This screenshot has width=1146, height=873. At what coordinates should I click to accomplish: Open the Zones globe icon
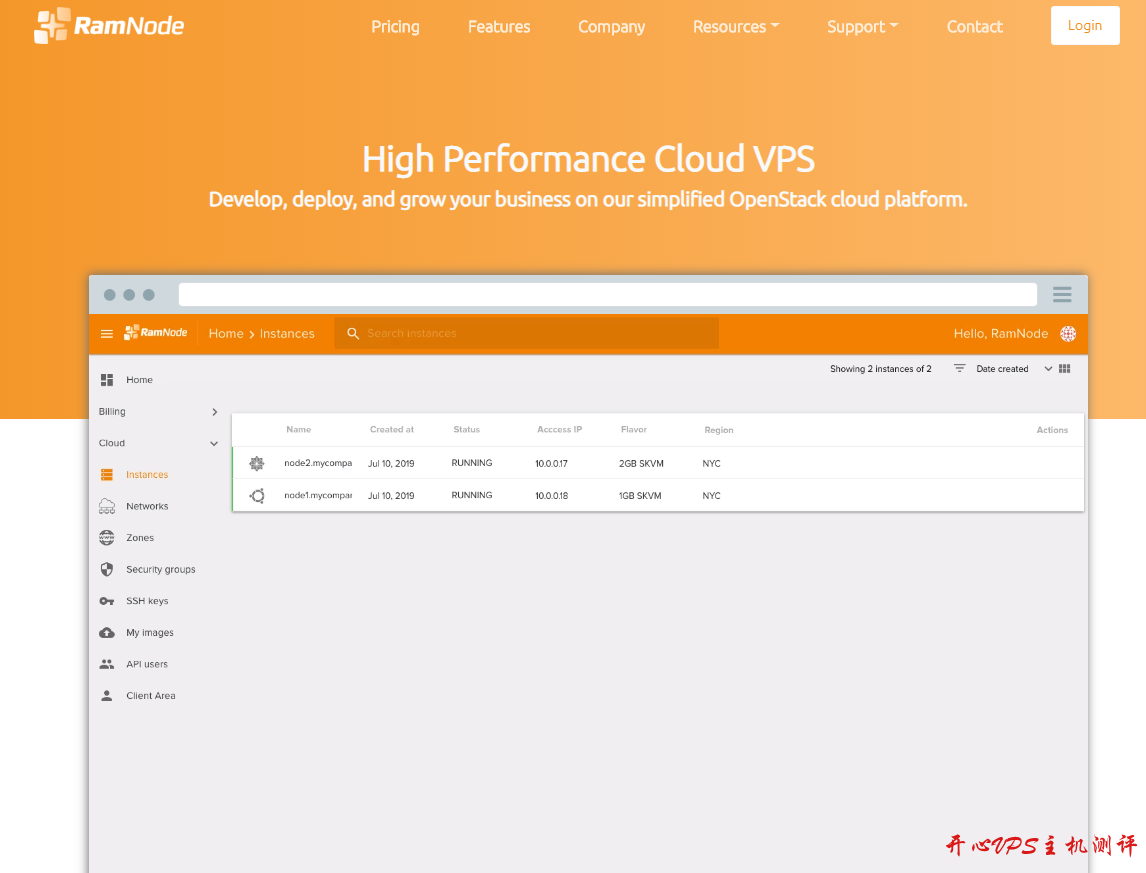click(107, 538)
